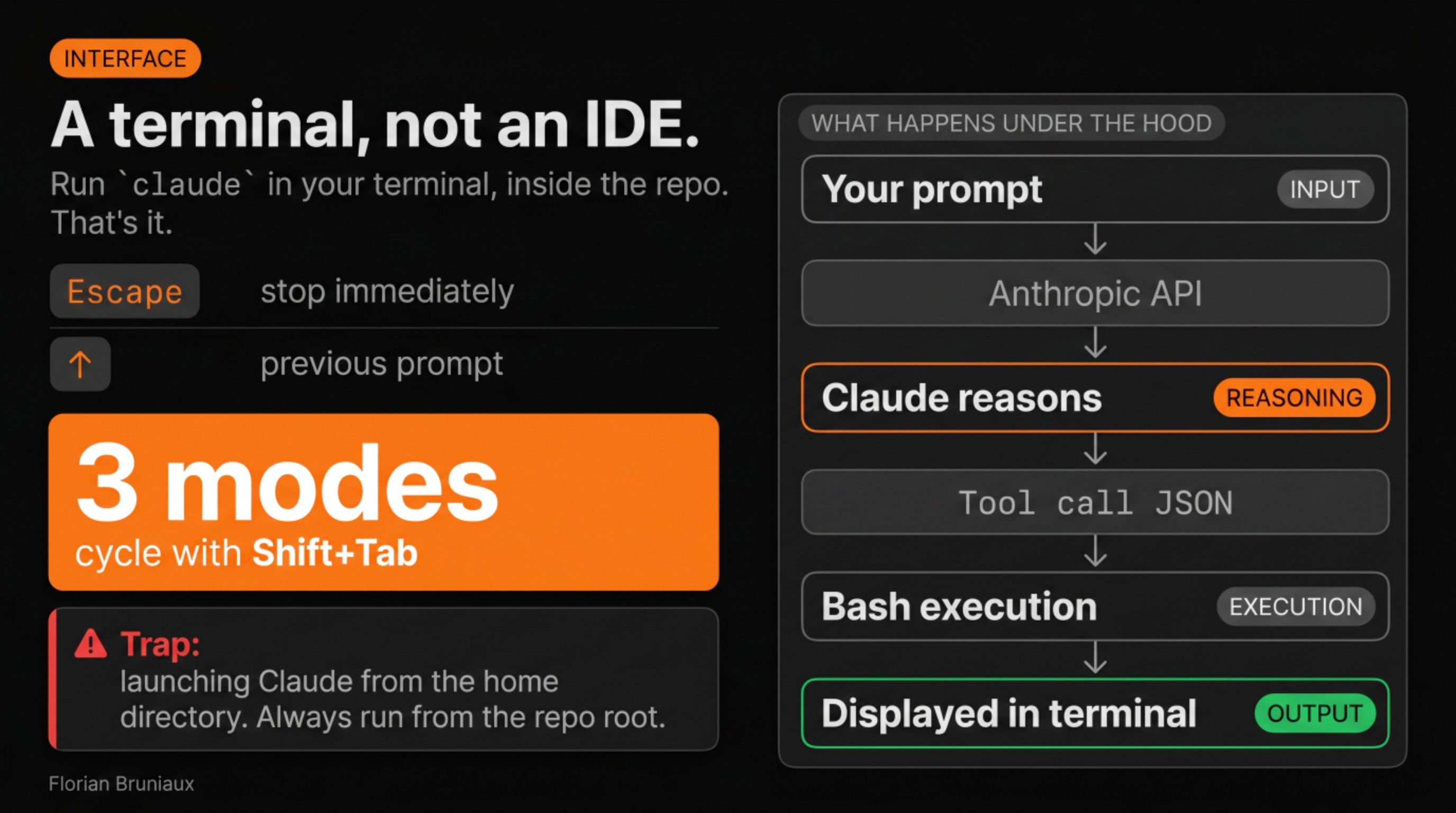The width and height of the screenshot is (1456, 813).
Task: Click the 'Shift+Tab' text
Action: tap(334, 553)
